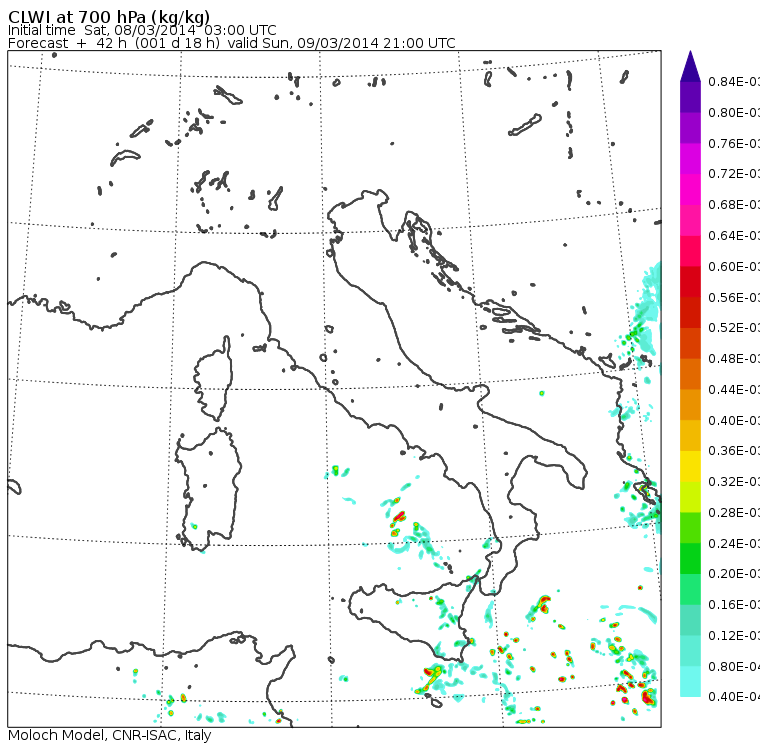Select the colorbar swatch between 0.40E-03 and 0.44E-03
760x749 pixels.
(x=690, y=405)
